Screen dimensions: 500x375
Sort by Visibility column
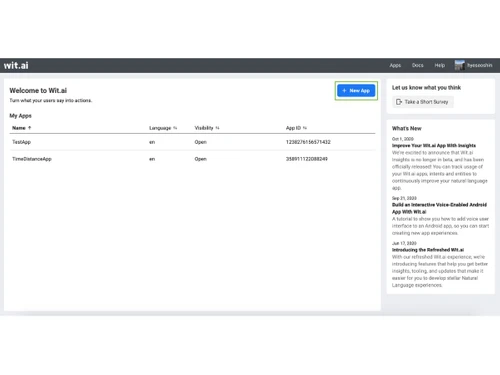pos(207,128)
